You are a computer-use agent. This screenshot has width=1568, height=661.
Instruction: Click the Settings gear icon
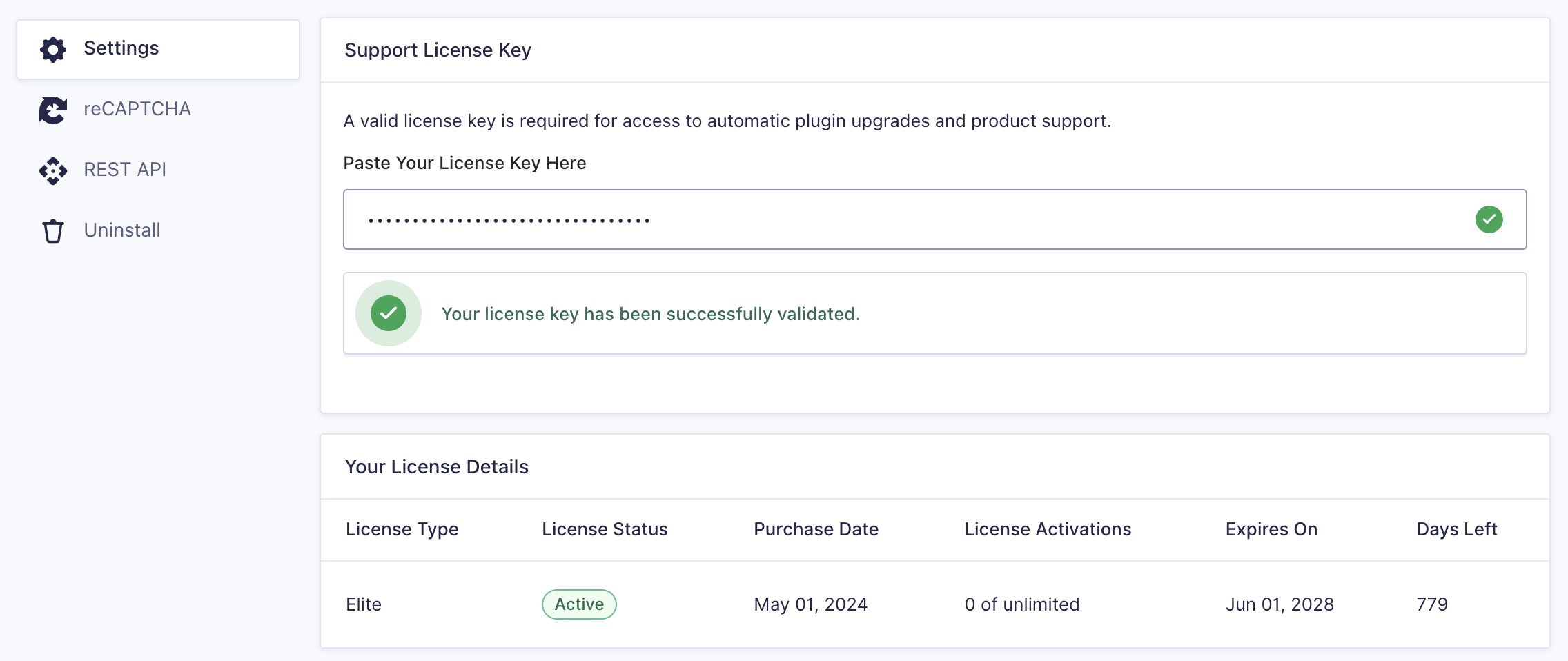(53, 50)
